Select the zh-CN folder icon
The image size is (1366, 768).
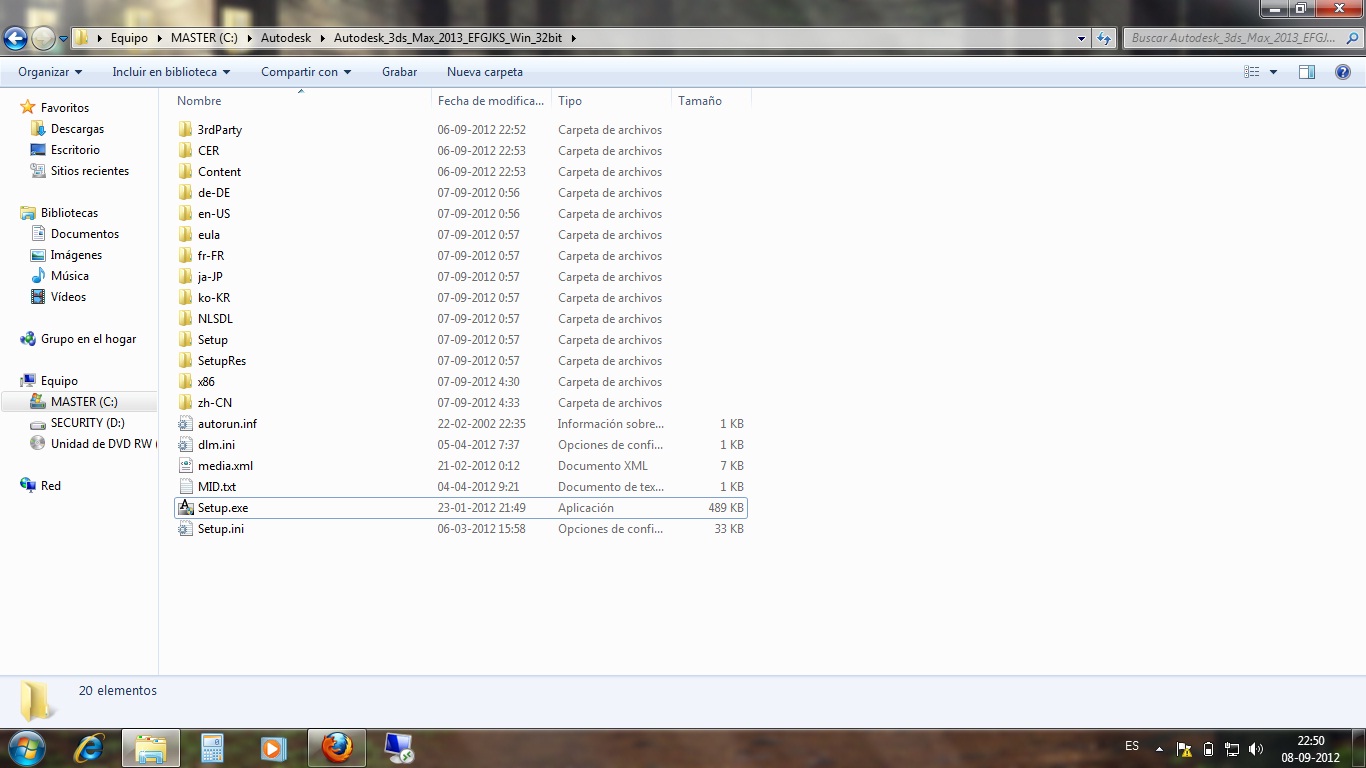click(185, 403)
